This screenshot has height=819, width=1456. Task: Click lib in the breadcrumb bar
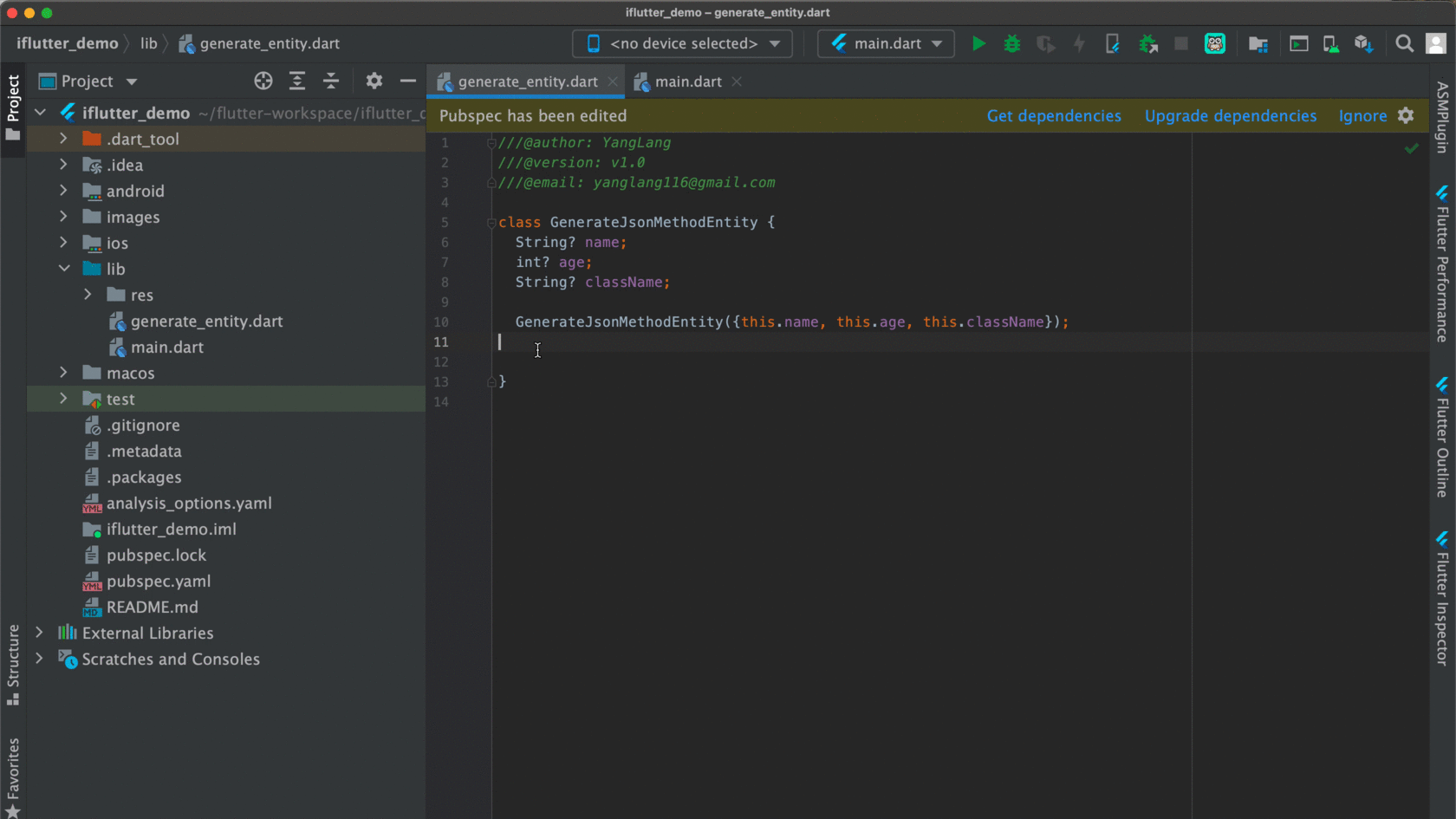(x=149, y=43)
